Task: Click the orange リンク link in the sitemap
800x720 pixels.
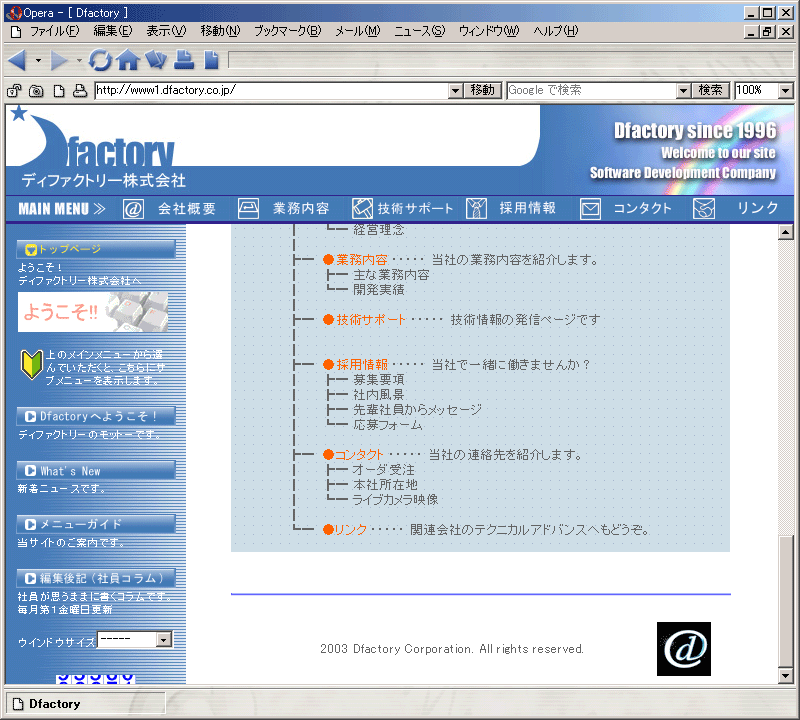Action: coord(351,530)
